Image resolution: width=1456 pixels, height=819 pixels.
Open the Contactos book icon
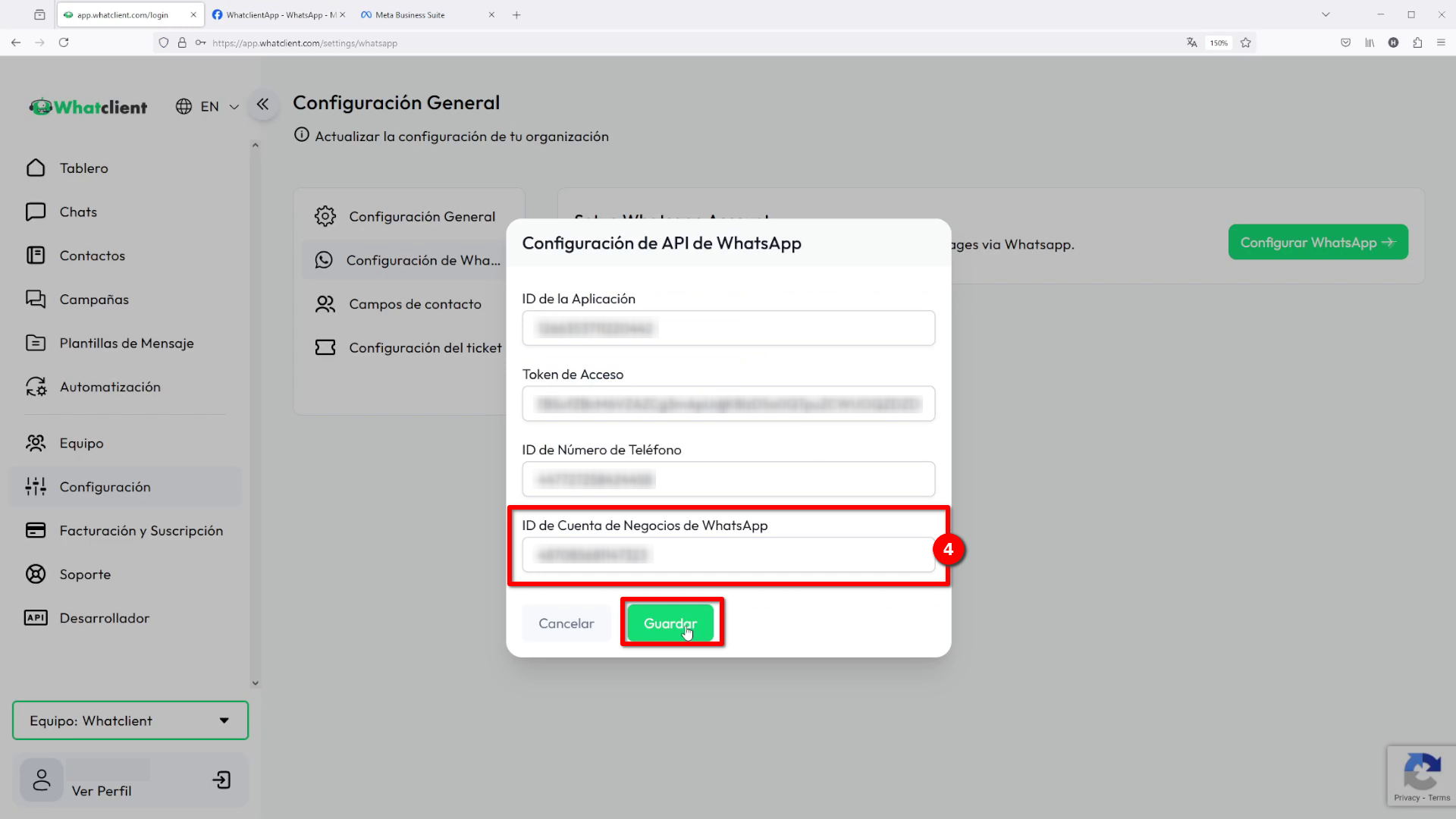click(36, 256)
